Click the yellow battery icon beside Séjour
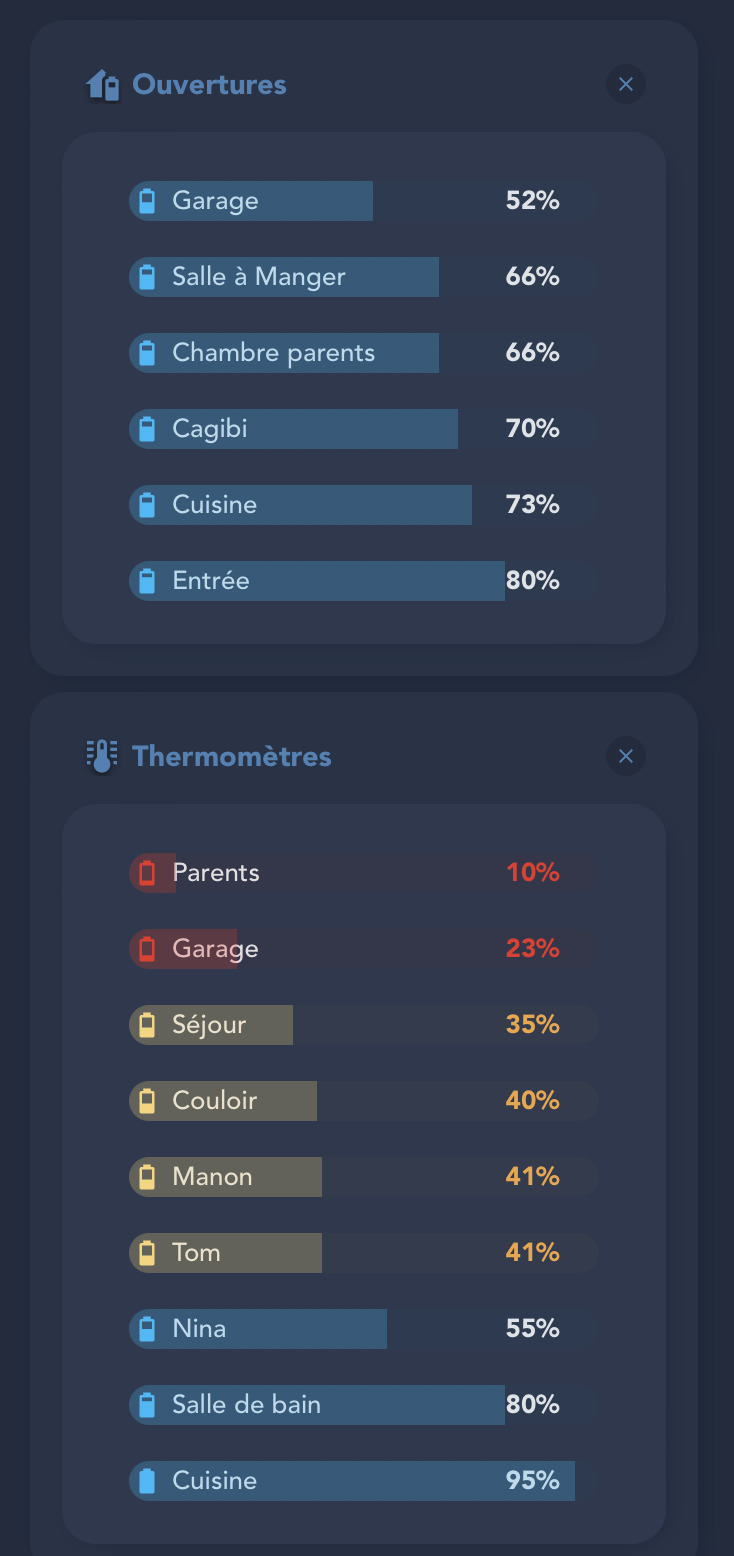Viewport: 734px width, 1556px height. tap(147, 1025)
